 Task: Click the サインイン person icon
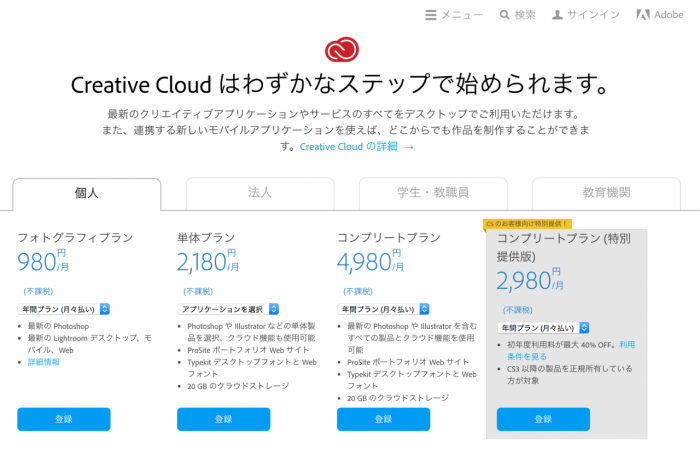pyautogui.click(x=557, y=15)
